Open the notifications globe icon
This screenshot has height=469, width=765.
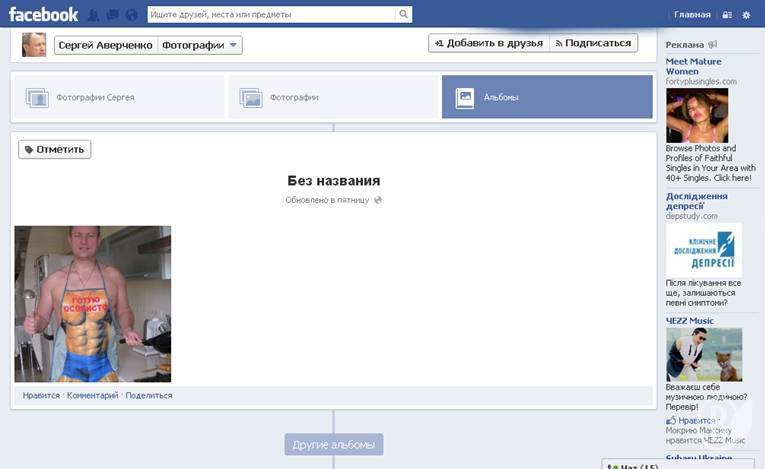pyautogui.click(x=131, y=15)
